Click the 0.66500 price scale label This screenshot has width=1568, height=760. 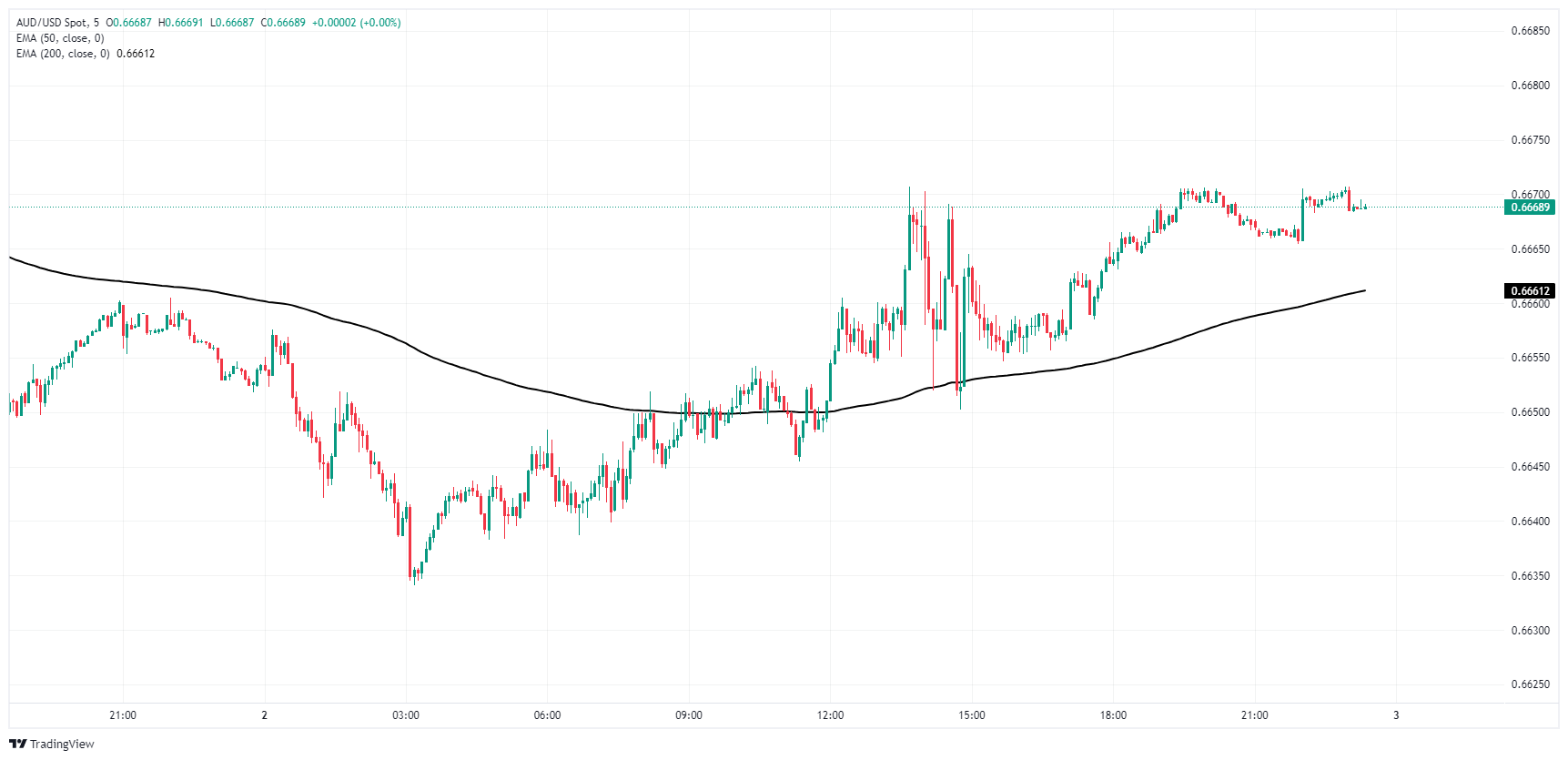[1530, 412]
